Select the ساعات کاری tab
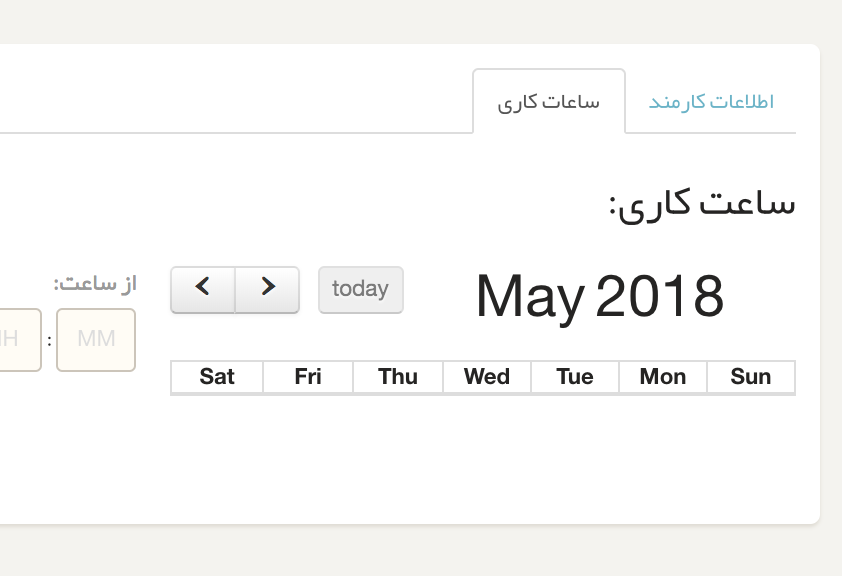The image size is (842, 576). click(549, 101)
